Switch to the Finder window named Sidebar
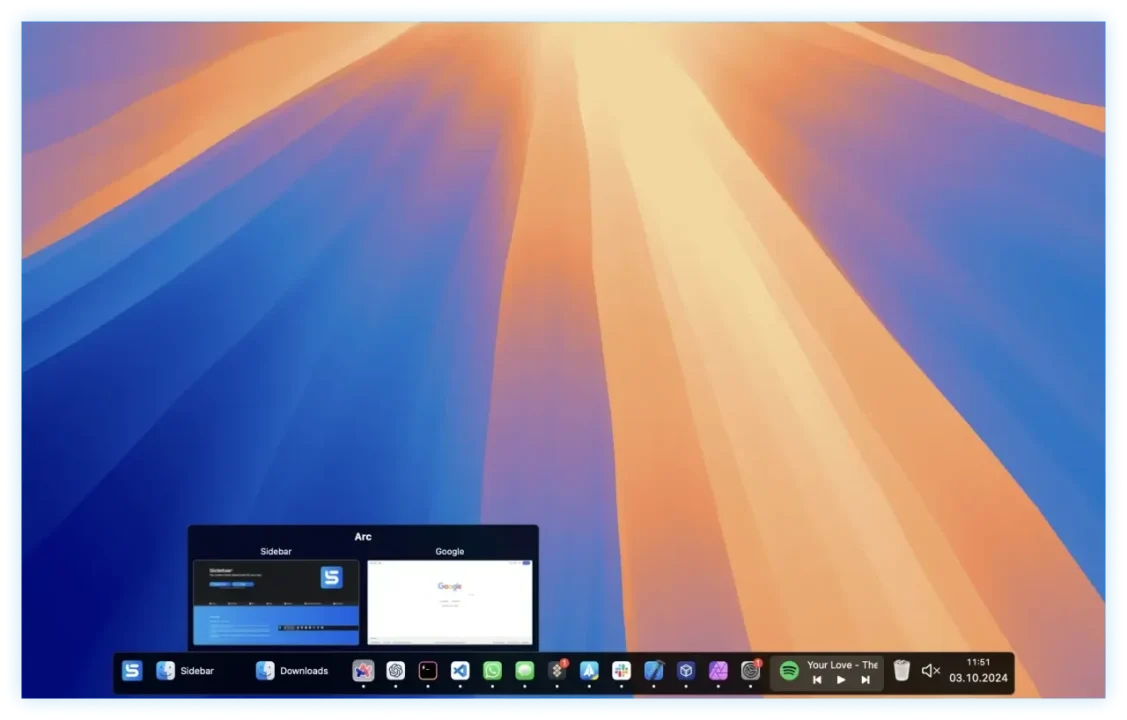The height and width of the screenshot is (720, 1127). coord(185,670)
